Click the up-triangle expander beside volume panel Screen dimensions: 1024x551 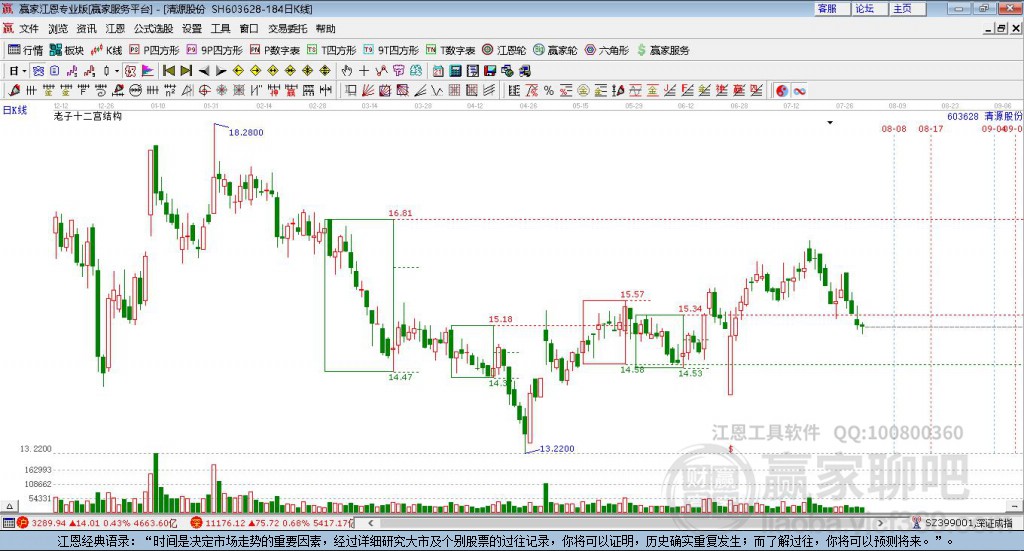click(x=9, y=506)
